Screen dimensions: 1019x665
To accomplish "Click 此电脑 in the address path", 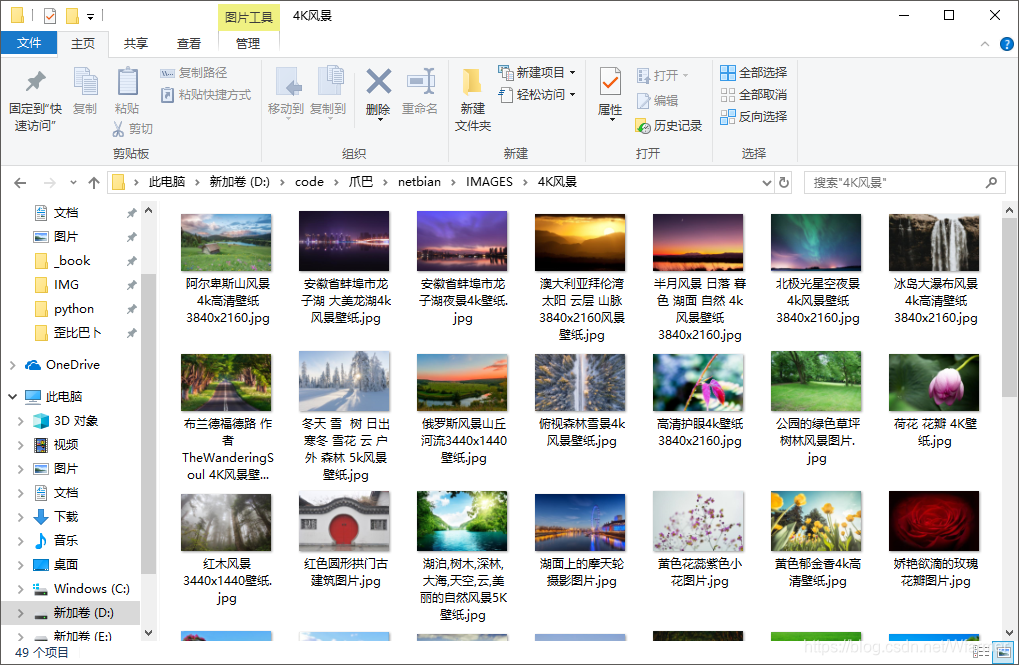I will (x=166, y=182).
